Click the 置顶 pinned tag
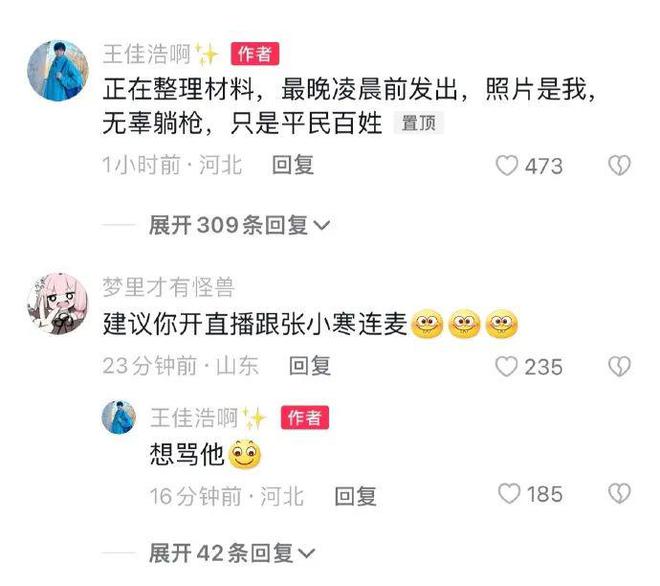Viewport: 660px width, 586px height. 418,123
